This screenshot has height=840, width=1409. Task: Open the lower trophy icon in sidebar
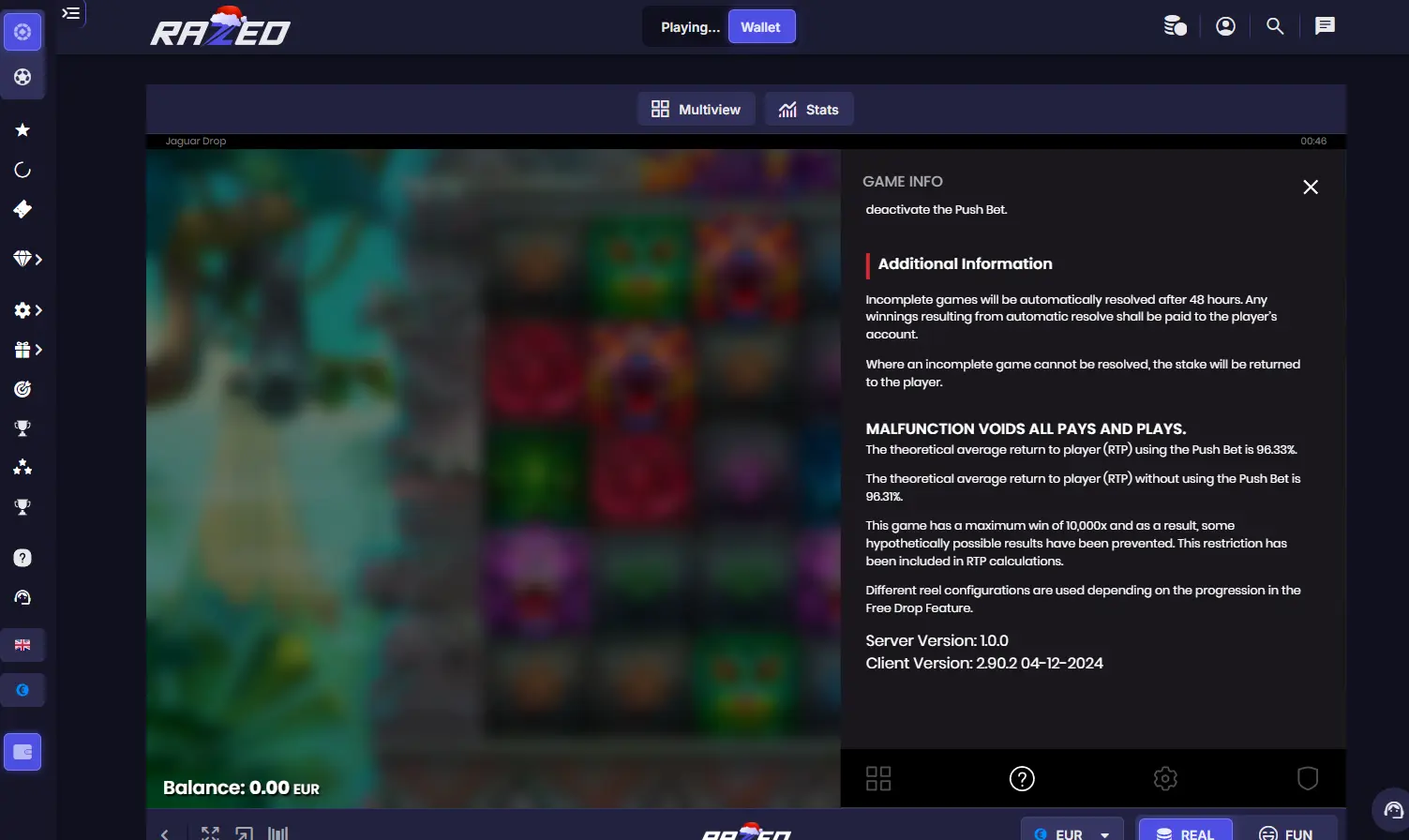pyautogui.click(x=22, y=507)
